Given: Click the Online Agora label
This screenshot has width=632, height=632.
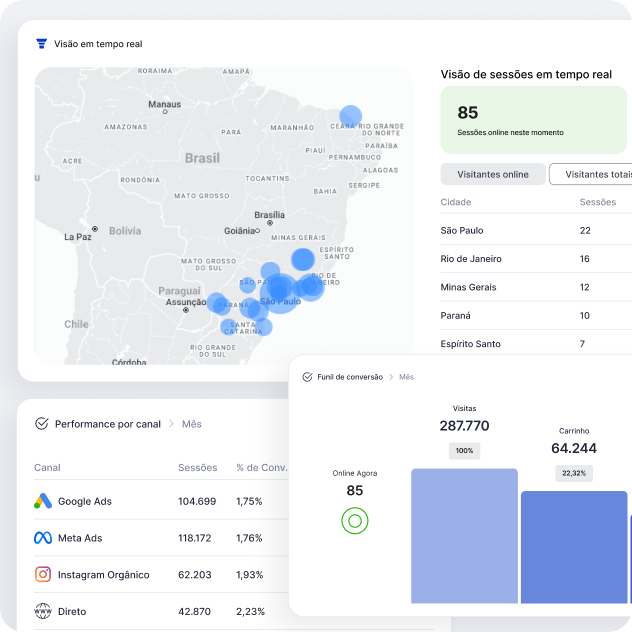Looking at the screenshot, I should pyautogui.click(x=355, y=473).
